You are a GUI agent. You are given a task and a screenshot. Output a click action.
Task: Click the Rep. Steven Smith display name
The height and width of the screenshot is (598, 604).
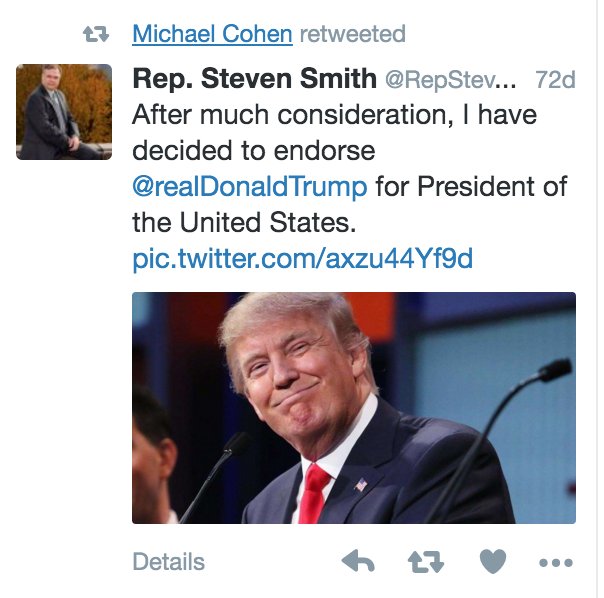click(254, 79)
